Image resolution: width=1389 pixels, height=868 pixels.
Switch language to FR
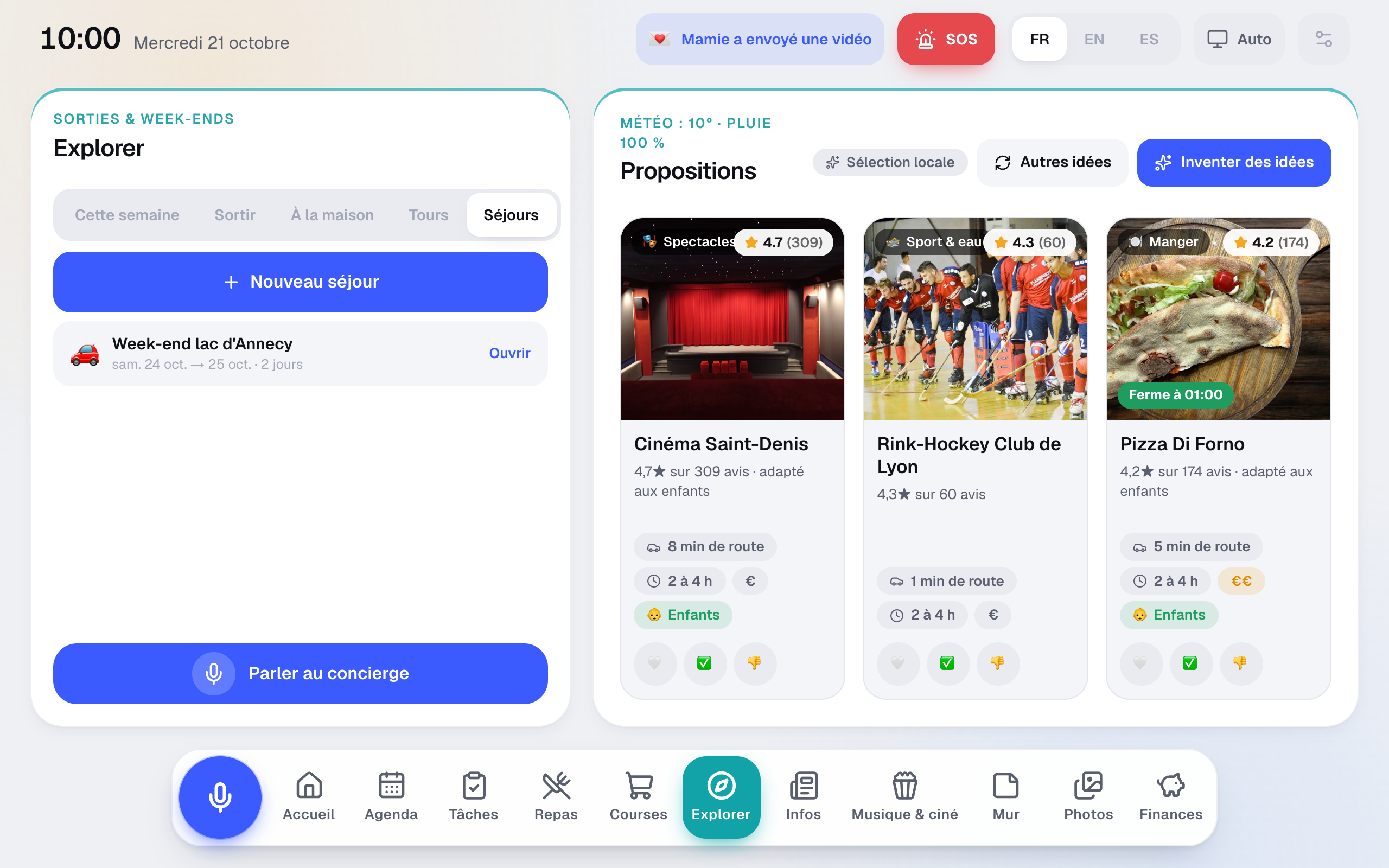coord(1040,39)
